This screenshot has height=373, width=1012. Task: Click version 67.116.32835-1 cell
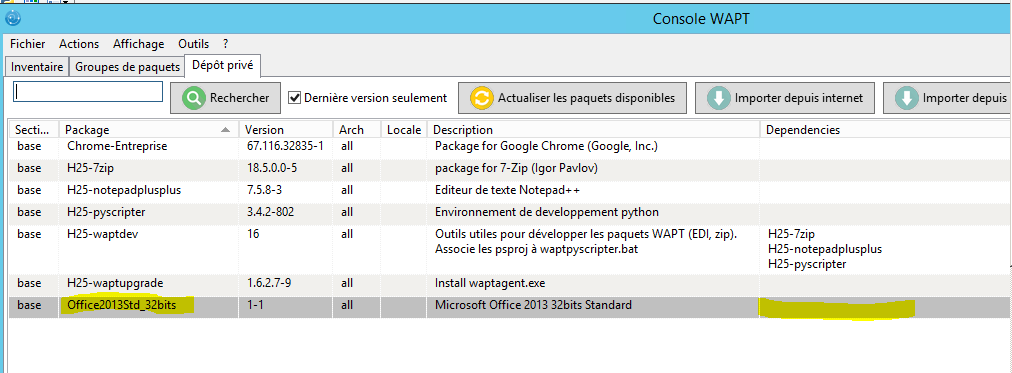[285, 146]
